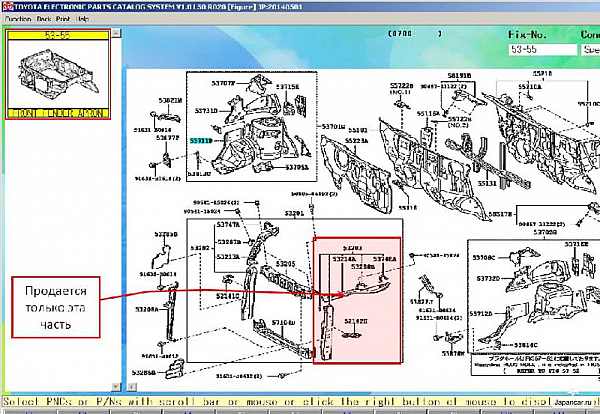Select part code 53814C in diagram

click(526, 345)
